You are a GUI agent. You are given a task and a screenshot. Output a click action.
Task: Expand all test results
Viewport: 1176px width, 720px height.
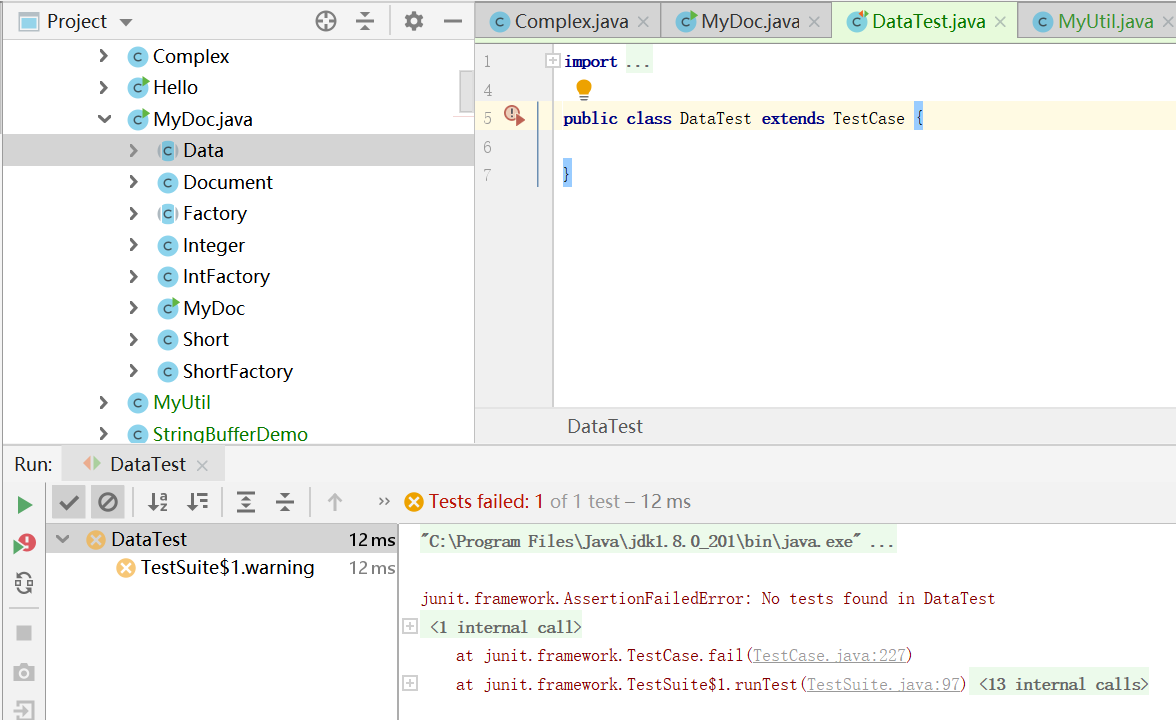246,502
